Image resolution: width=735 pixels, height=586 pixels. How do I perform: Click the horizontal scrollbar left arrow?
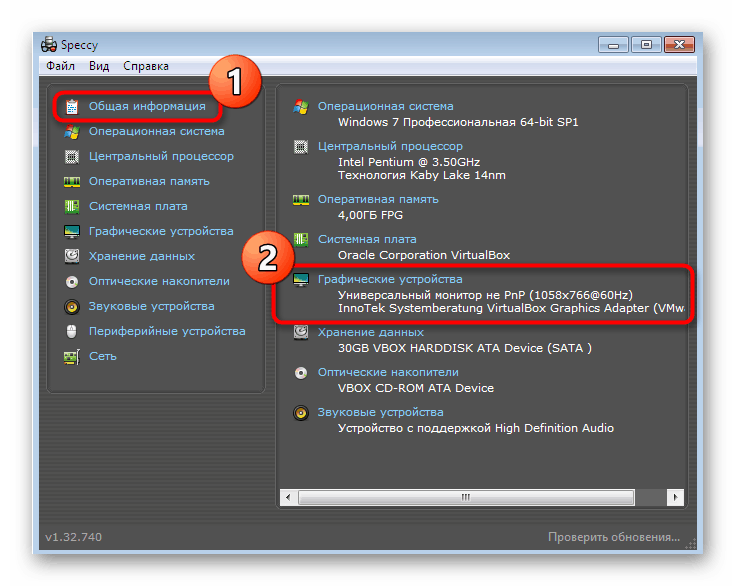pos(288,497)
